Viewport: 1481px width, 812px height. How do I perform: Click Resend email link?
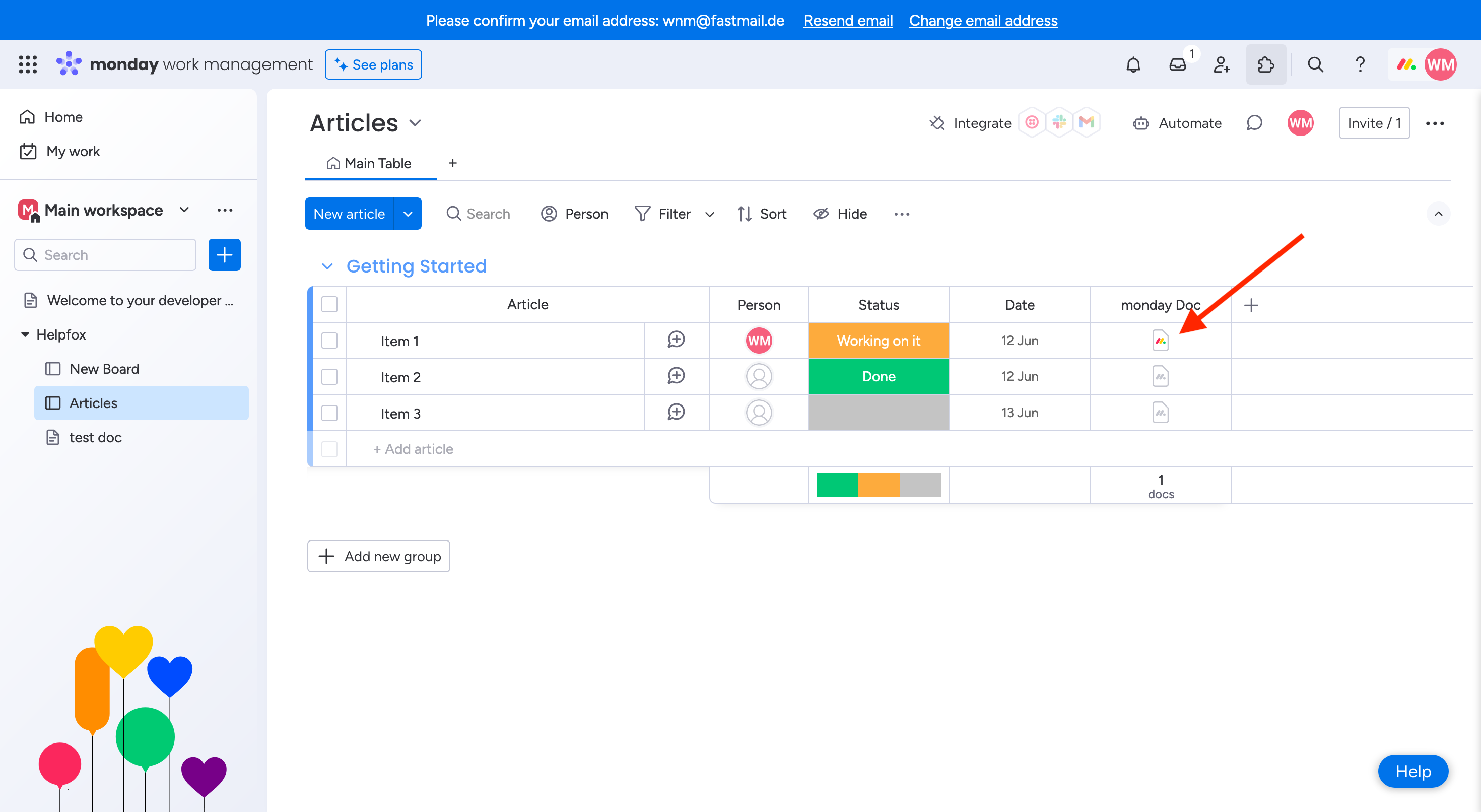point(848,21)
